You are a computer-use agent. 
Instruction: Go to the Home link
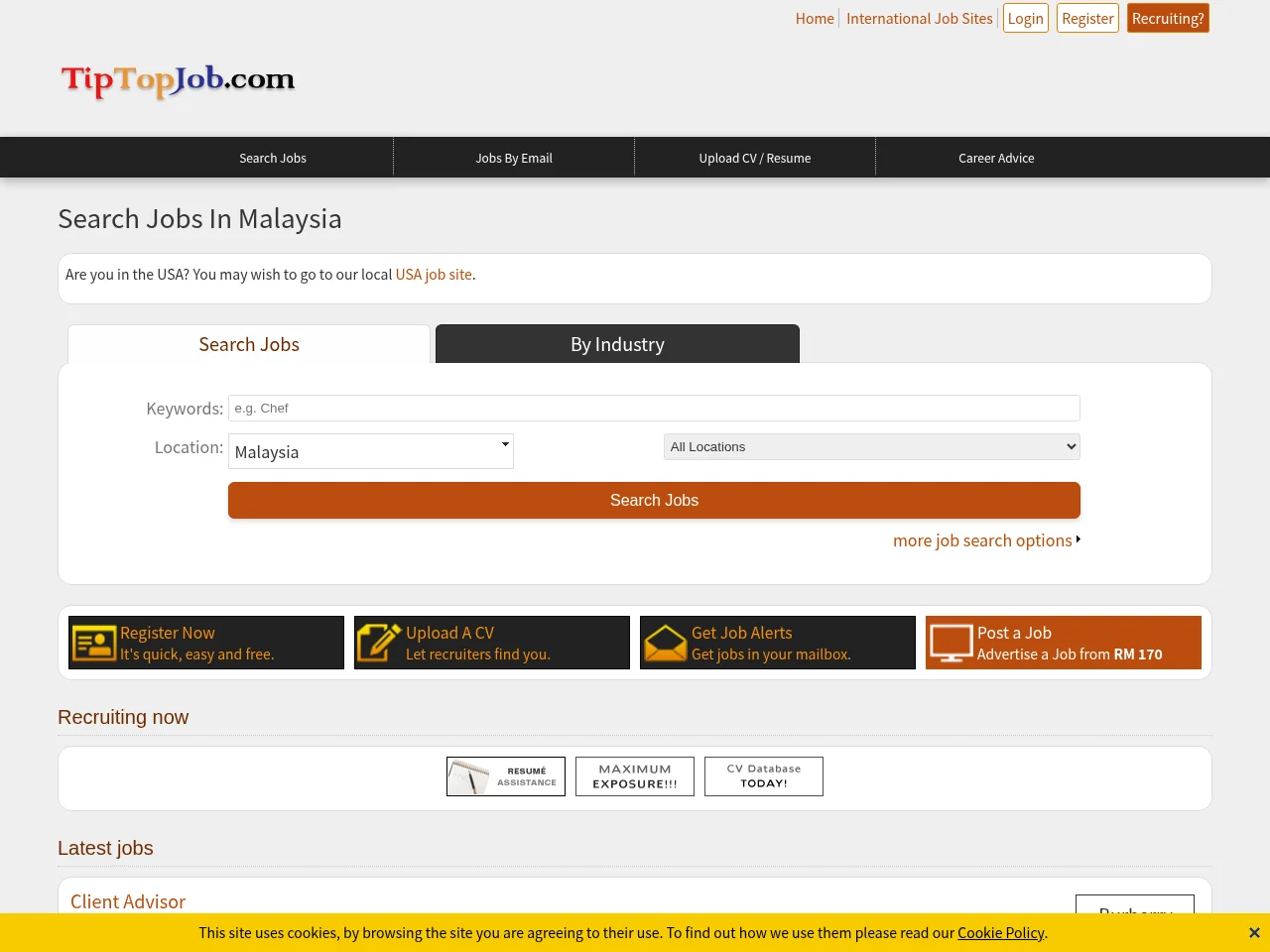[815, 18]
